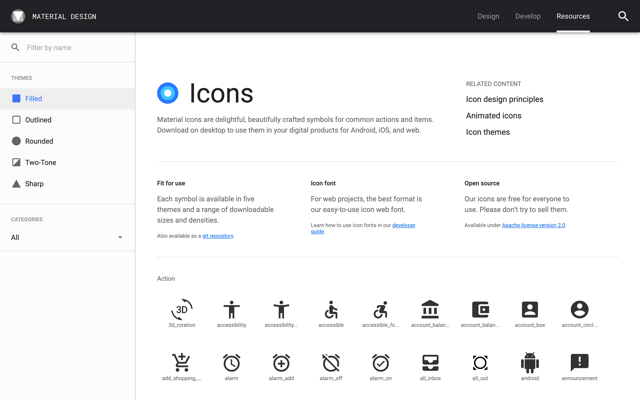Click the MATERIAL DESIGN title text
The height and width of the screenshot is (400, 640).
(x=64, y=16)
